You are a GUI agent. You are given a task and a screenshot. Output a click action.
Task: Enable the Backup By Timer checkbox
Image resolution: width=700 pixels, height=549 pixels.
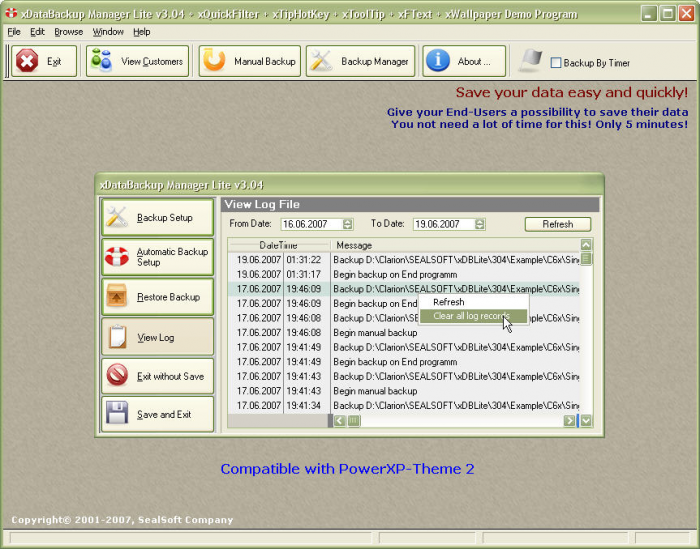coord(556,63)
